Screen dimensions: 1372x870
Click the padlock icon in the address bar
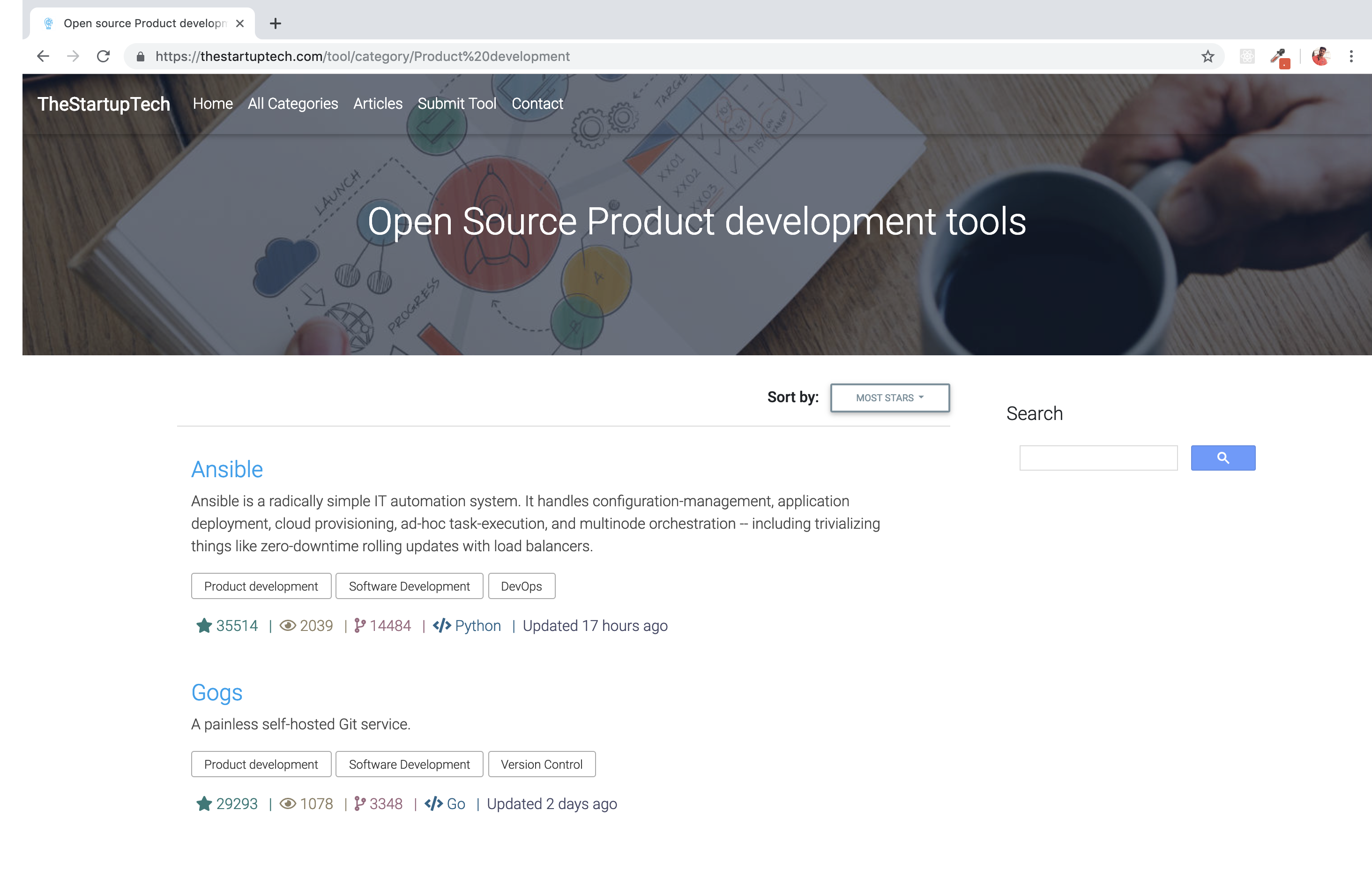[x=140, y=56]
